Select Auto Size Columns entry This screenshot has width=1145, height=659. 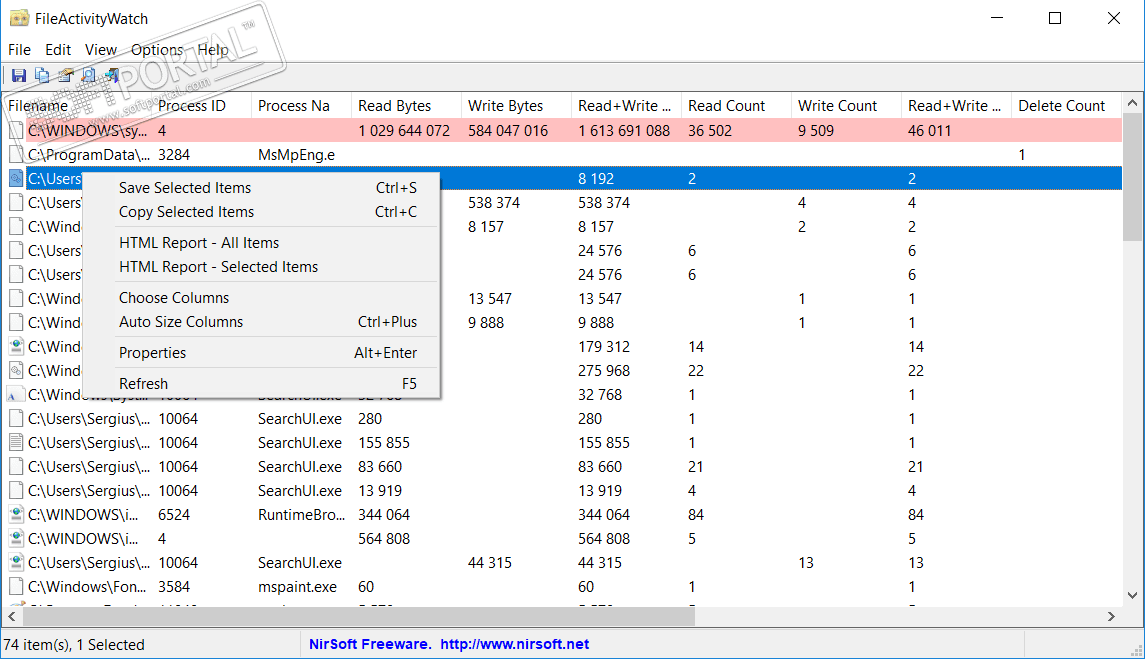261,321
